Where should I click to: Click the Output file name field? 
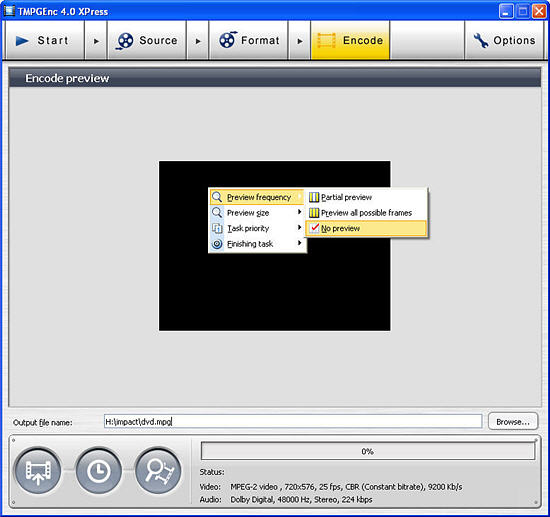[x=293, y=422]
